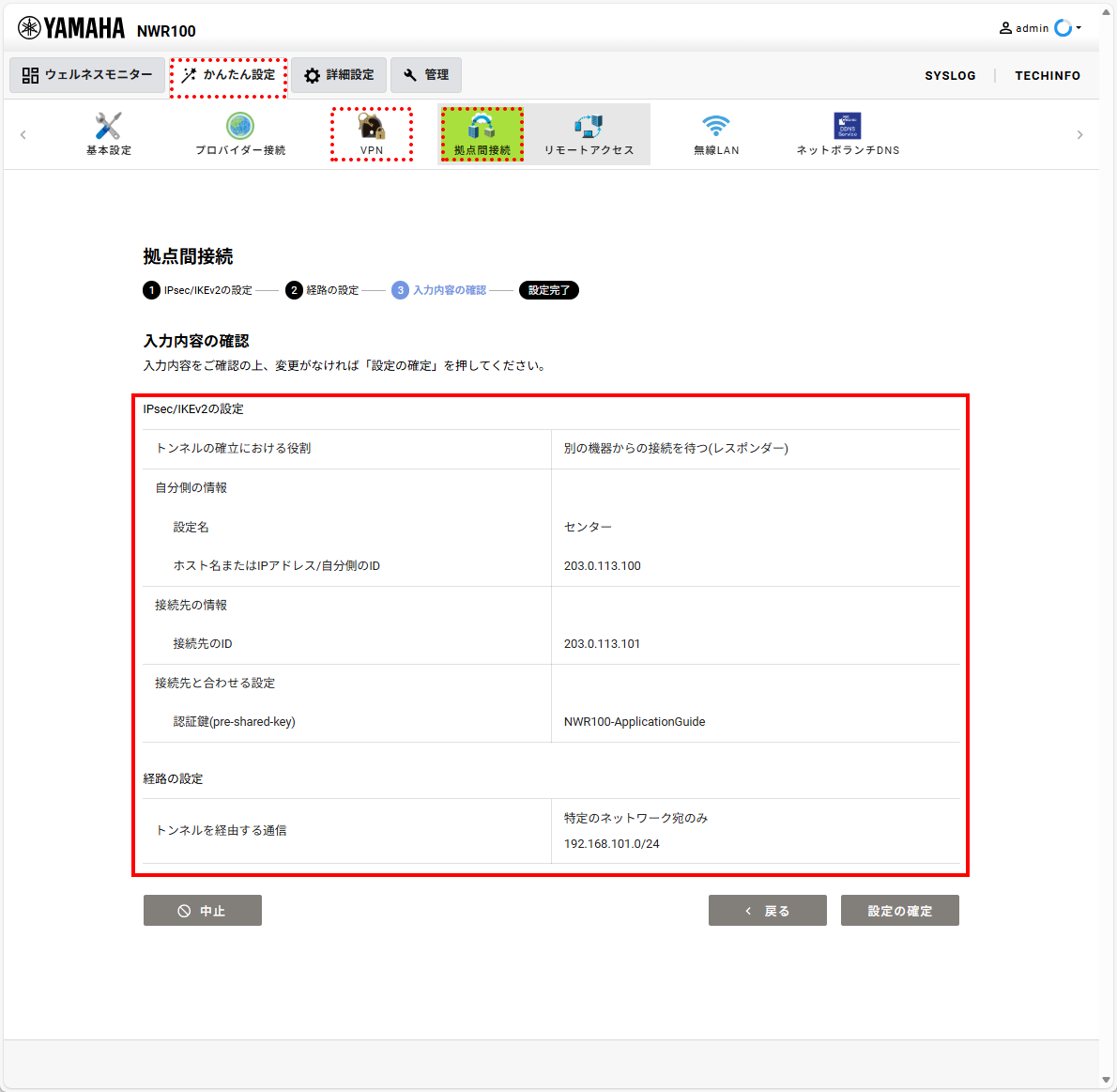The width and height of the screenshot is (1117, 1092).
Task: Click the Yamaha logo
Action: click(x=71, y=28)
